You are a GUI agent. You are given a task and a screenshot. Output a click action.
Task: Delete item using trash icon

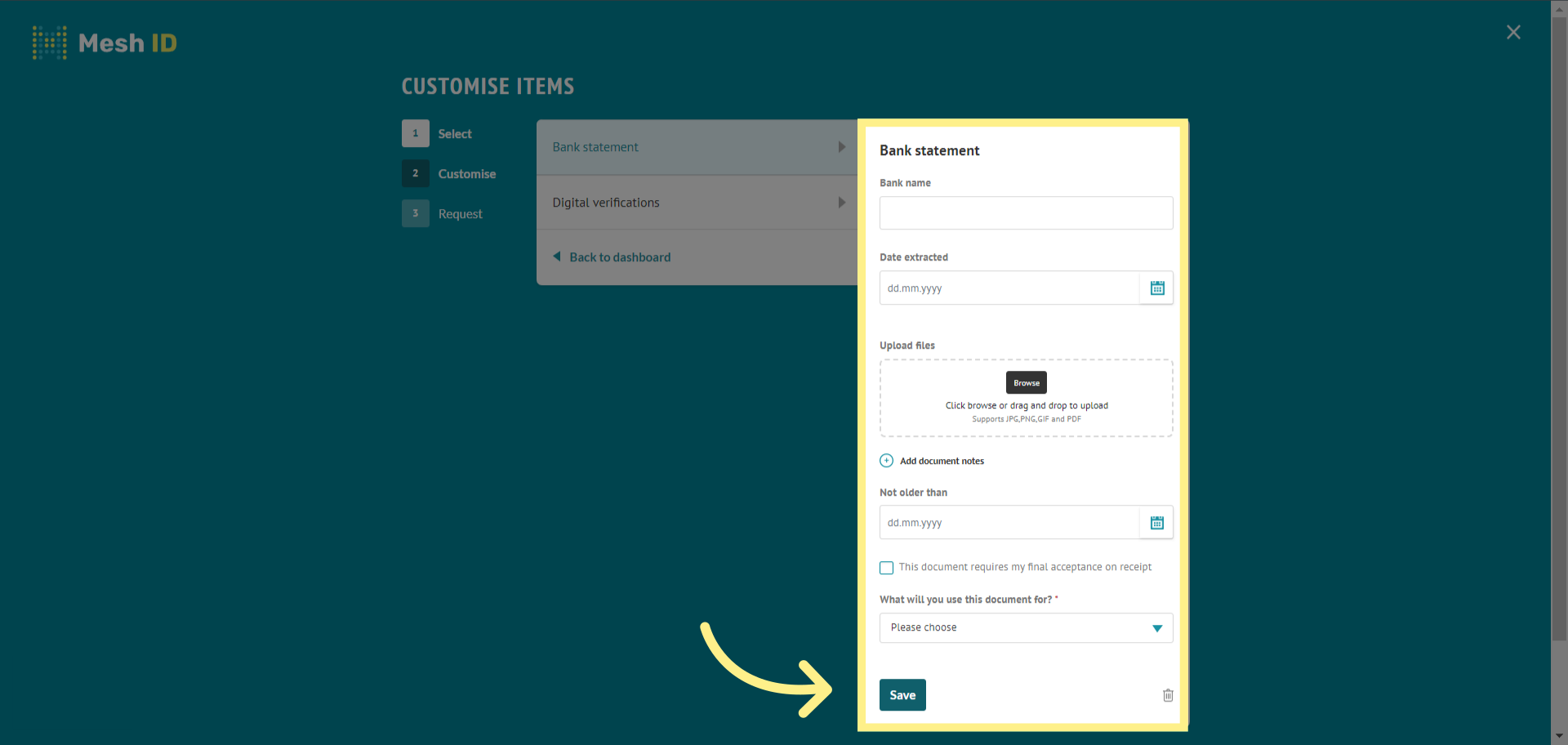[1168, 695]
